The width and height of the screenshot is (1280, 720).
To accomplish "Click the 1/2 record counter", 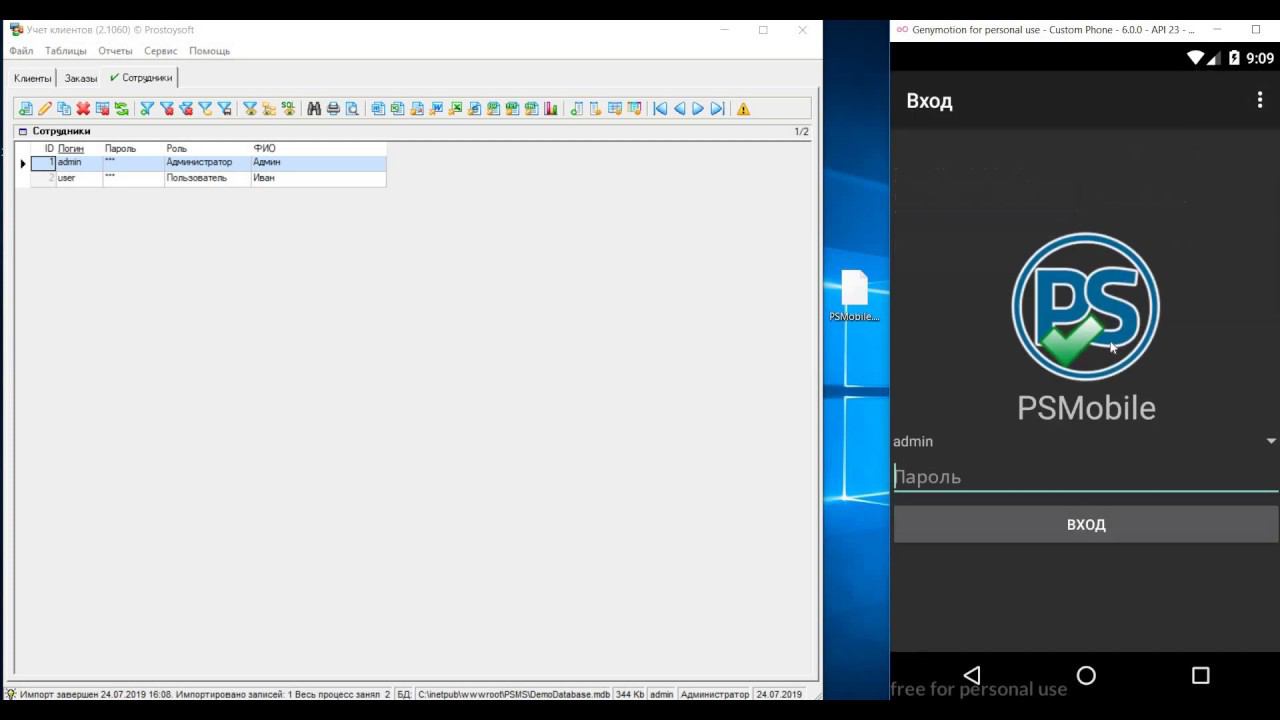I will tap(801, 131).
